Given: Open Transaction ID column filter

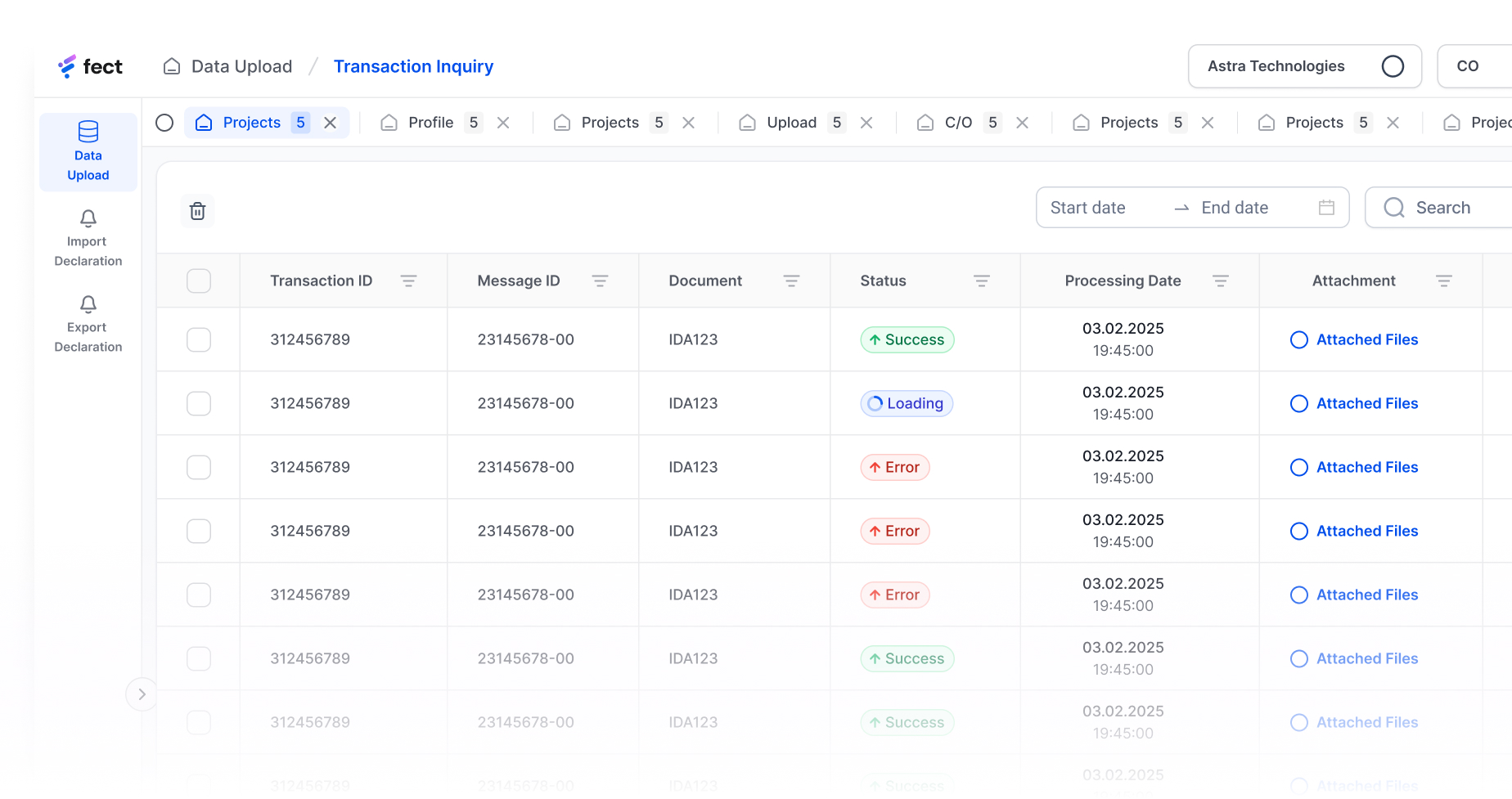Looking at the screenshot, I should point(408,281).
